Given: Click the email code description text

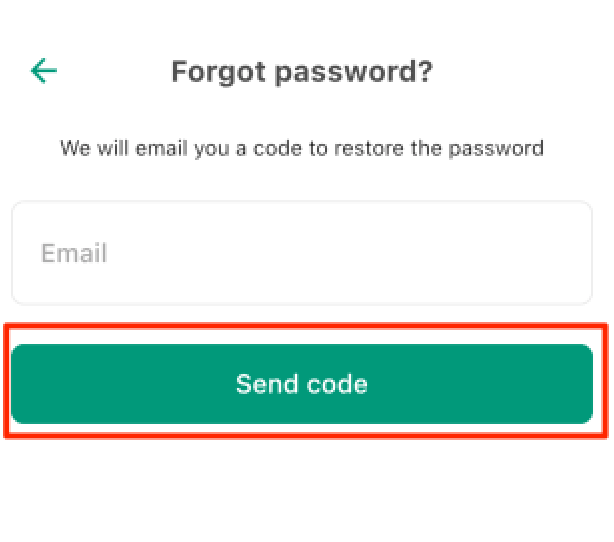Looking at the screenshot, I should coord(302,149).
